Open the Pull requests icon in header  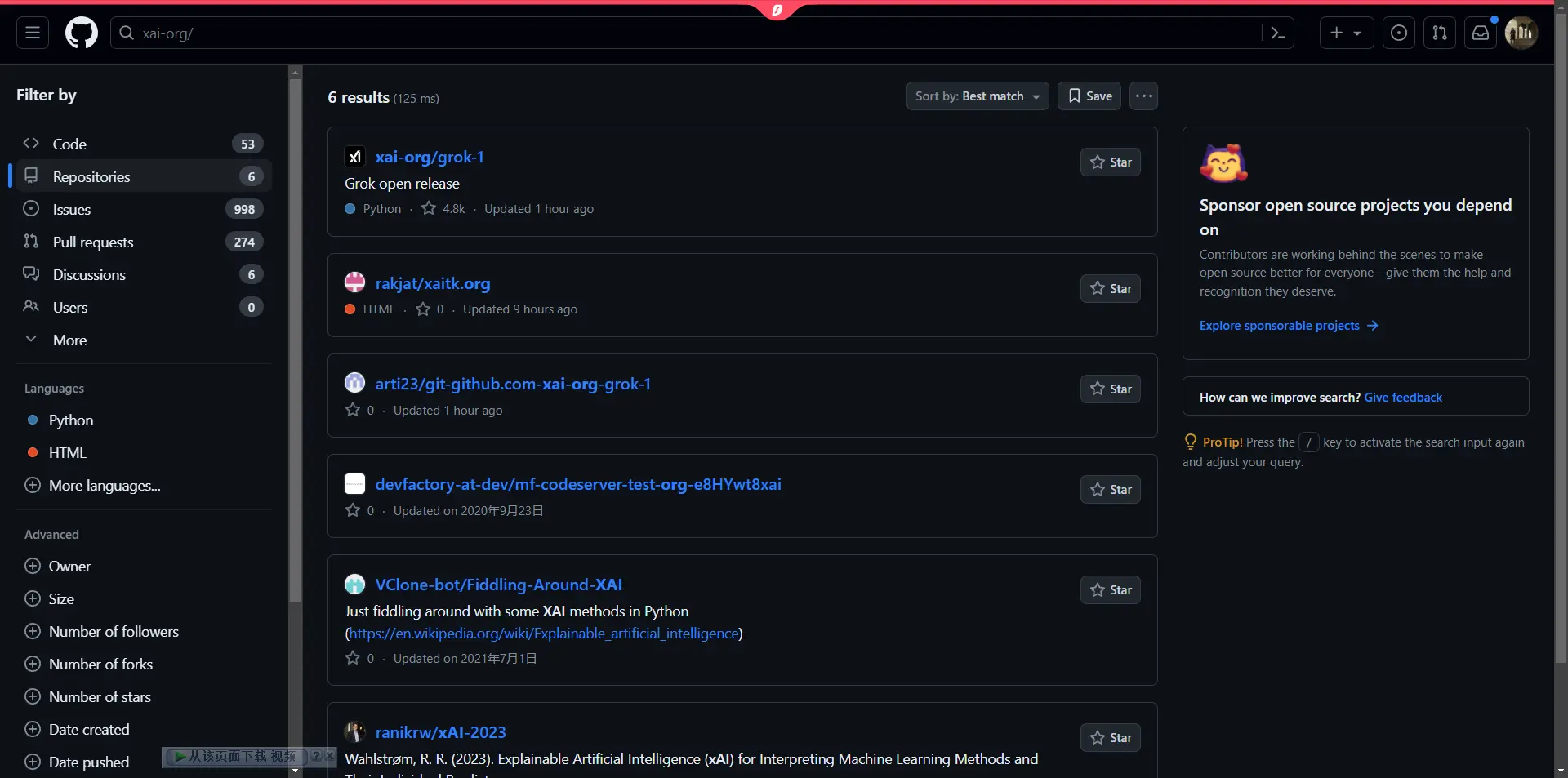[1440, 33]
